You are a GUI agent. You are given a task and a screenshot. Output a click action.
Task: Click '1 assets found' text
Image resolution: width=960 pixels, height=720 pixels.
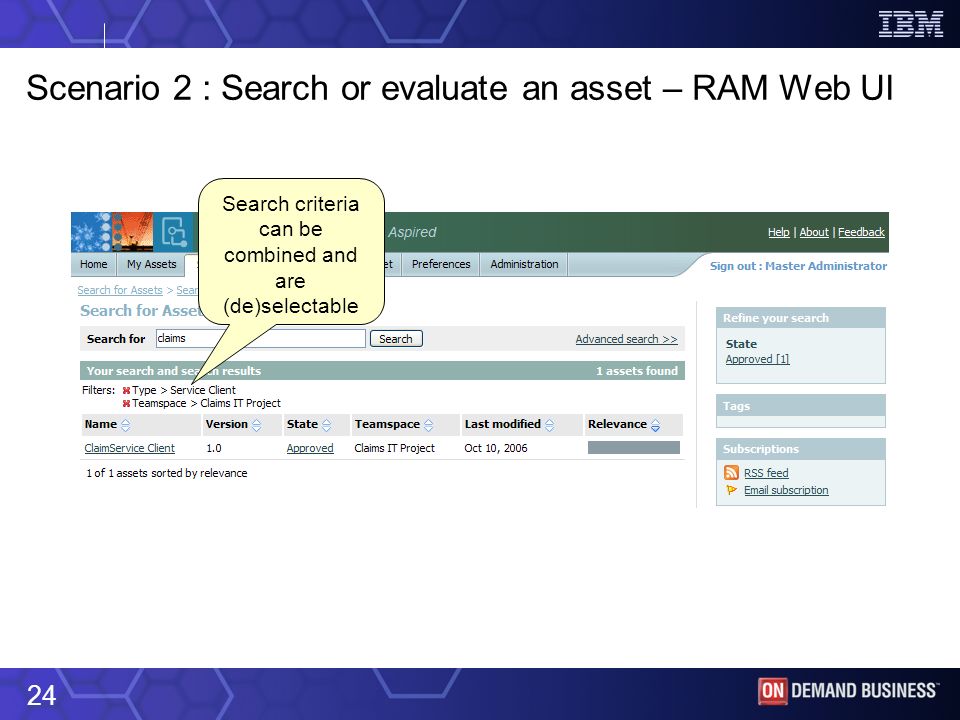click(637, 371)
